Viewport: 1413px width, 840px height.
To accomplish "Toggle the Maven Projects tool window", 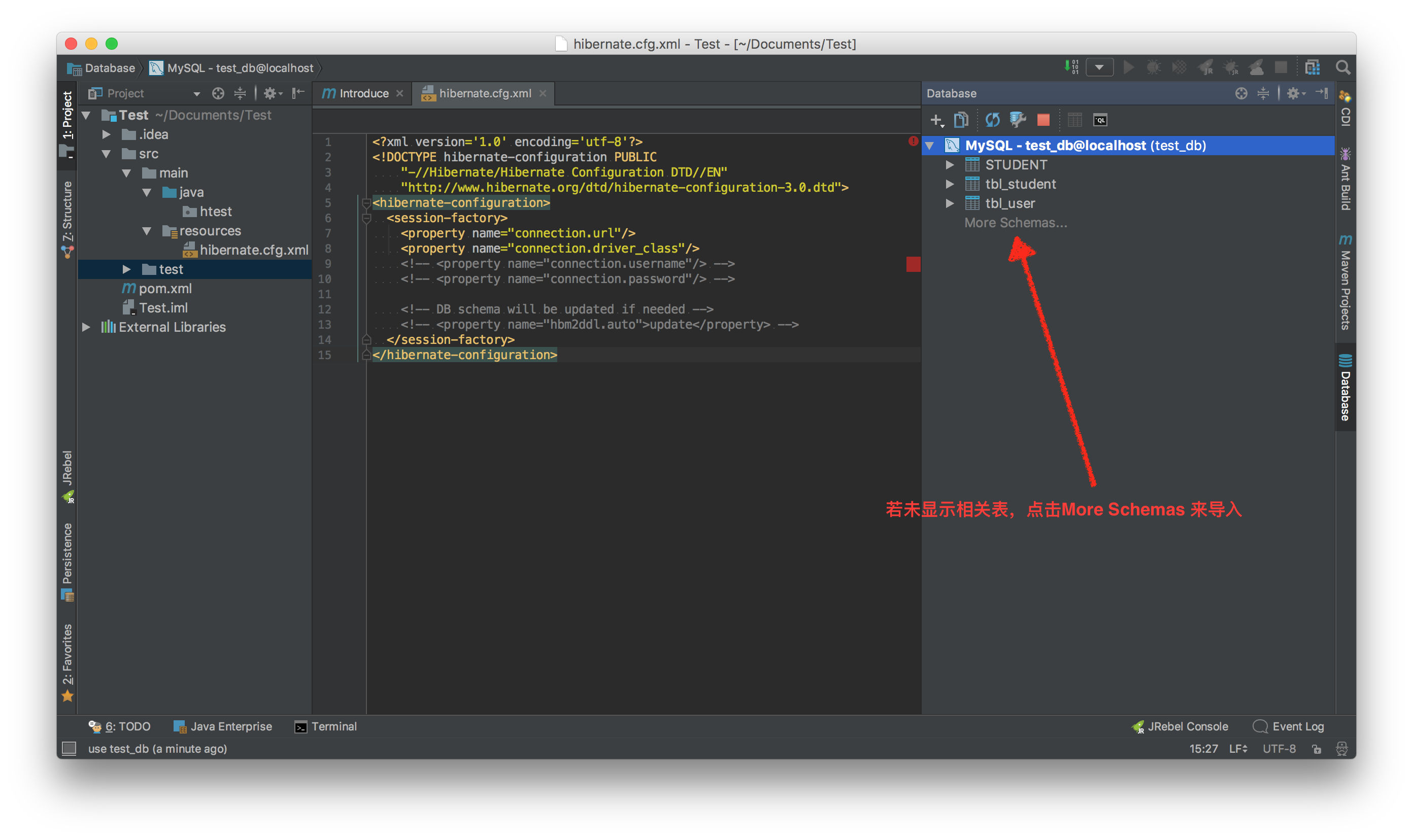I will [1345, 282].
